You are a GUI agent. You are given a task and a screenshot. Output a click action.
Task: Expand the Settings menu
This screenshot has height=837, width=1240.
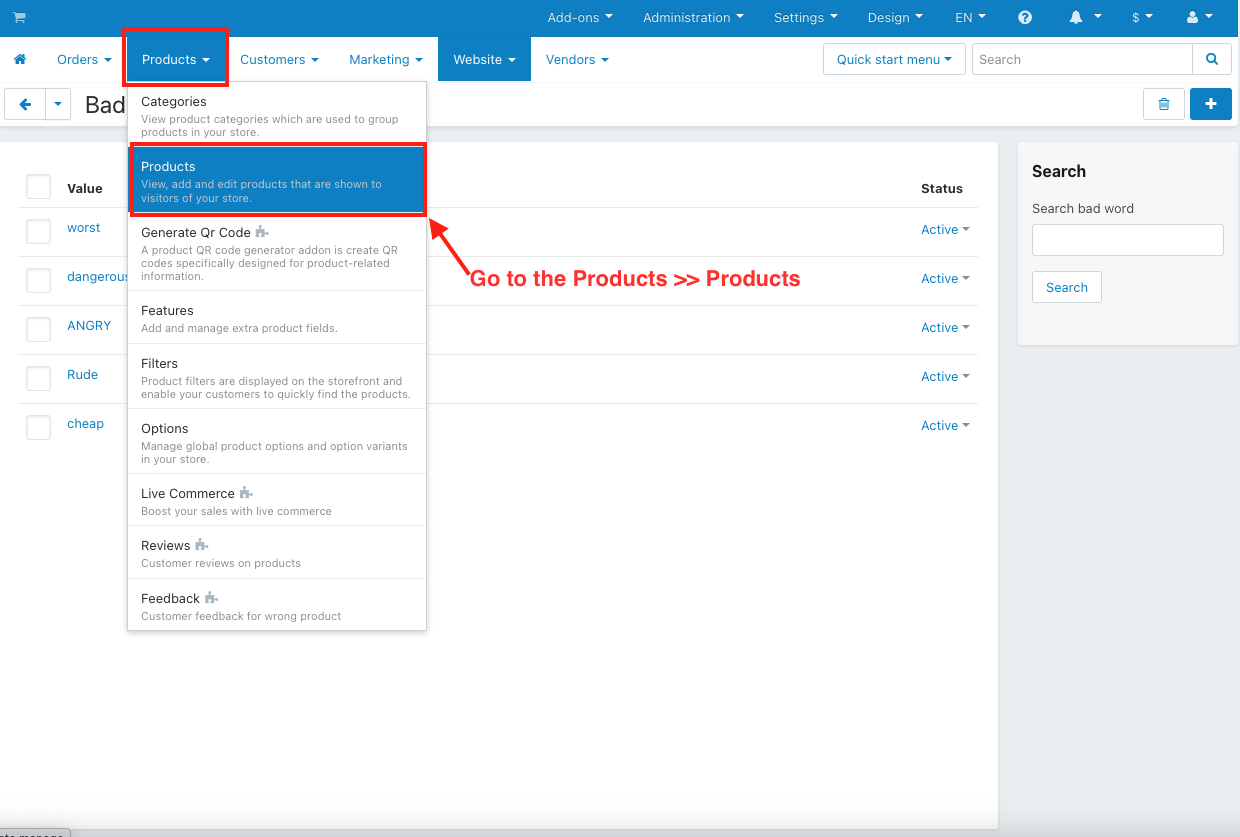point(804,18)
